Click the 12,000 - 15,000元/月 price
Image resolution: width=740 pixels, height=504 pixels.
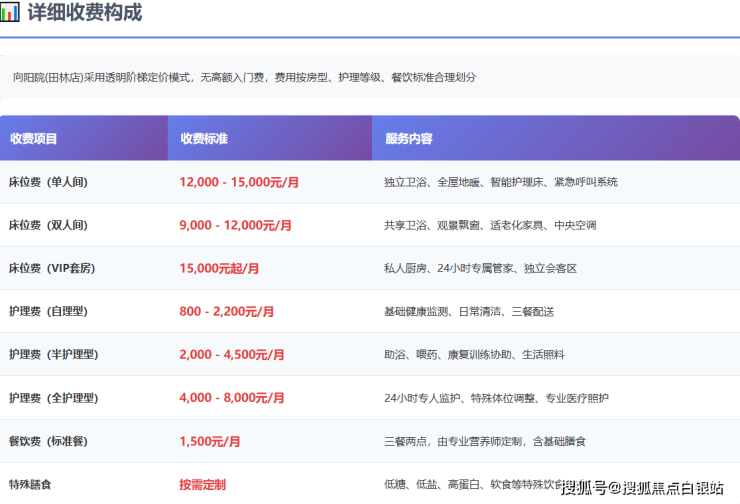click(x=239, y=182)
